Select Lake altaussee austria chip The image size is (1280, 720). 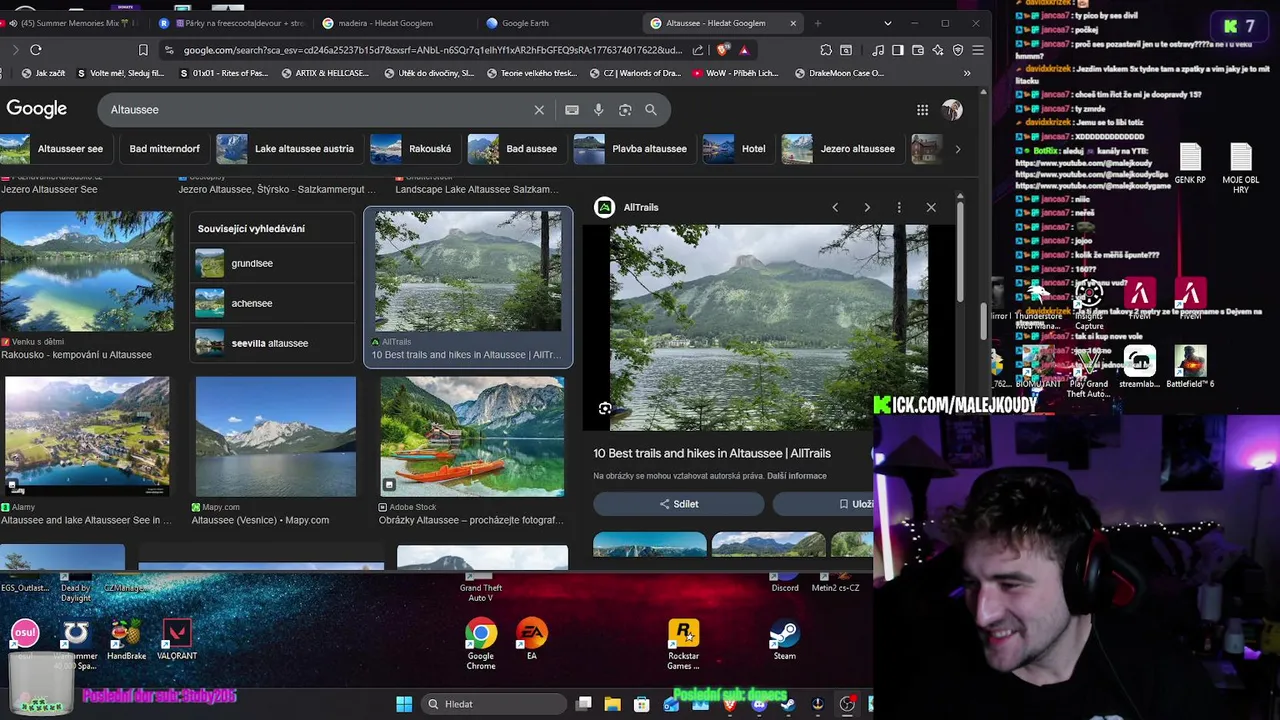(x=290, y=149)
